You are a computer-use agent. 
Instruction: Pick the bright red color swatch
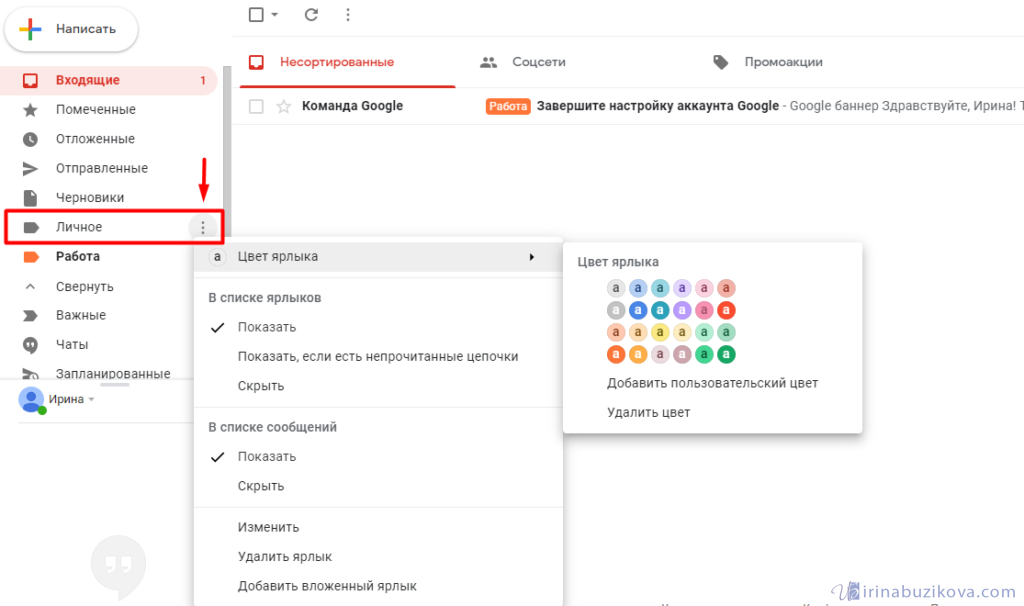pos(727,310)
